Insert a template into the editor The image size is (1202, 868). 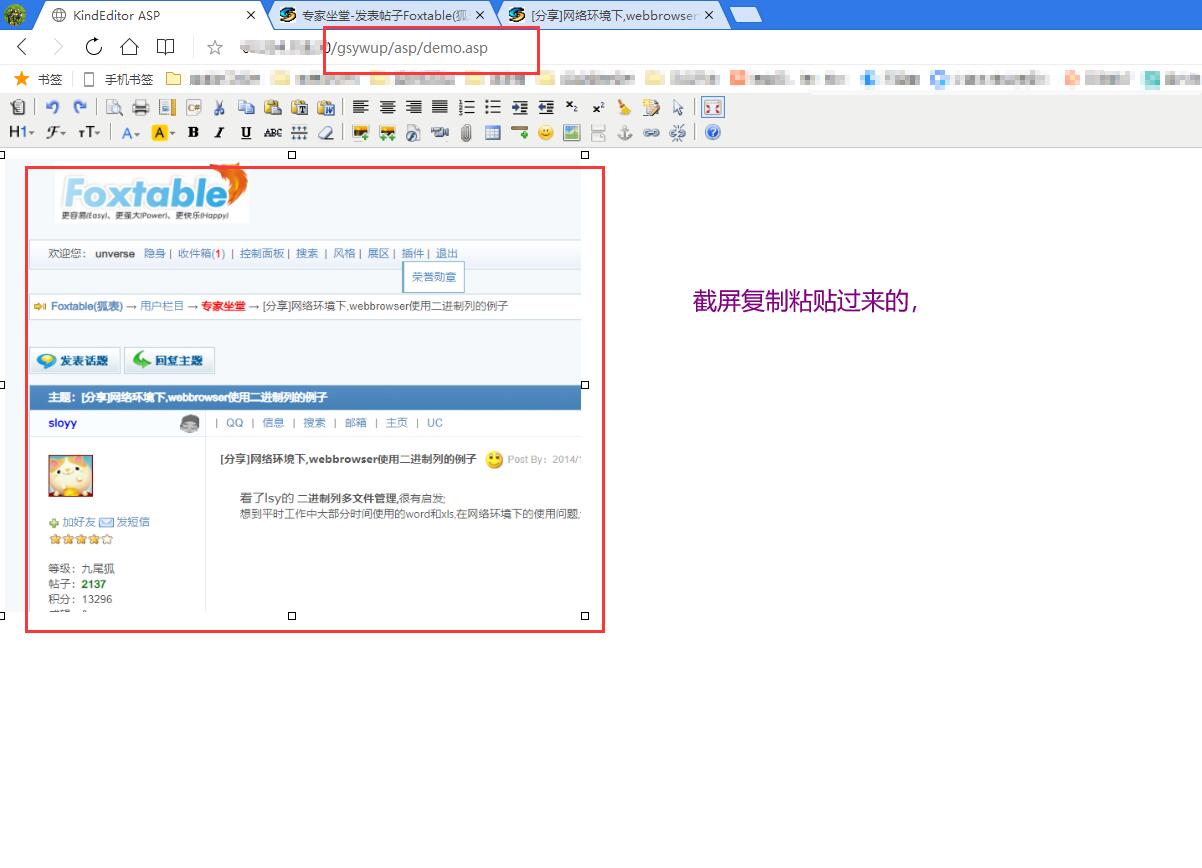click(167, 107)
